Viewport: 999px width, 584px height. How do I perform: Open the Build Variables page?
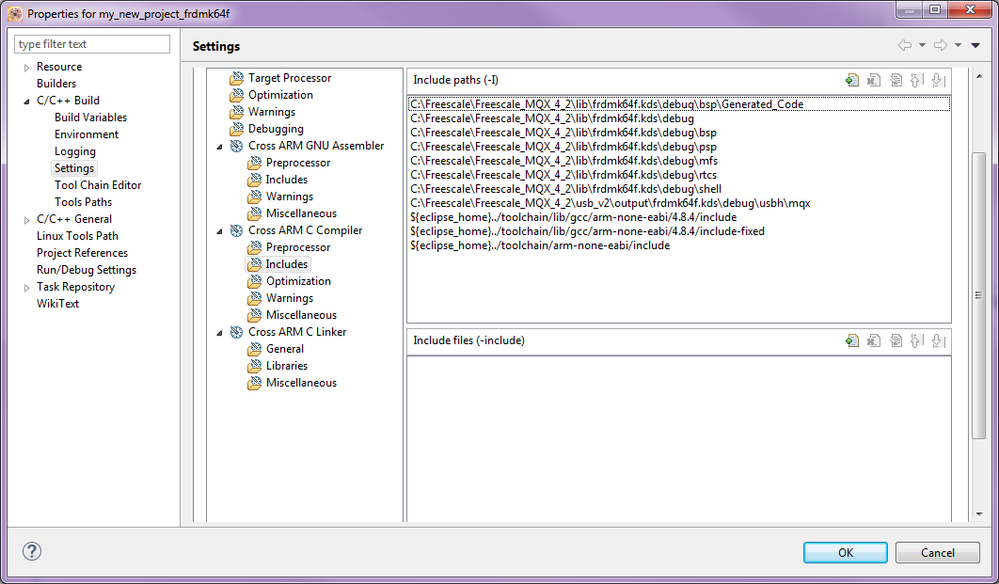(x=90, y=117)
